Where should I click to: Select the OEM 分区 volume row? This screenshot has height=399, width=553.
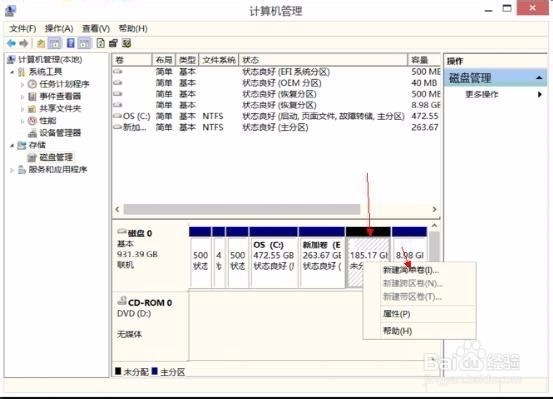pyautogui.click(x=276, y=83)
